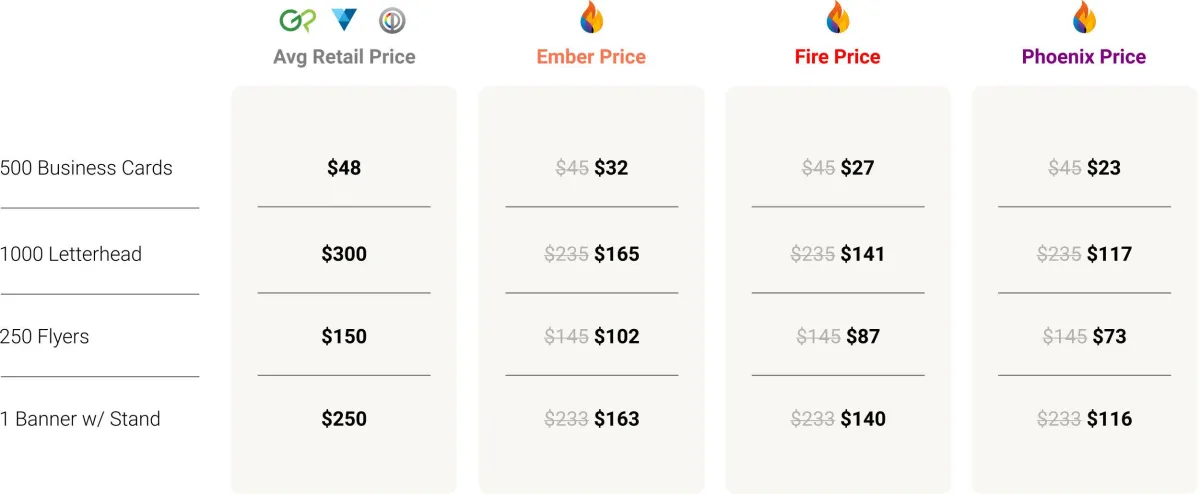Image resolution: width=1200 pixels, height=494 pixels.
Task: Select the Phoenix Price heading
Action: (1084, 57)
